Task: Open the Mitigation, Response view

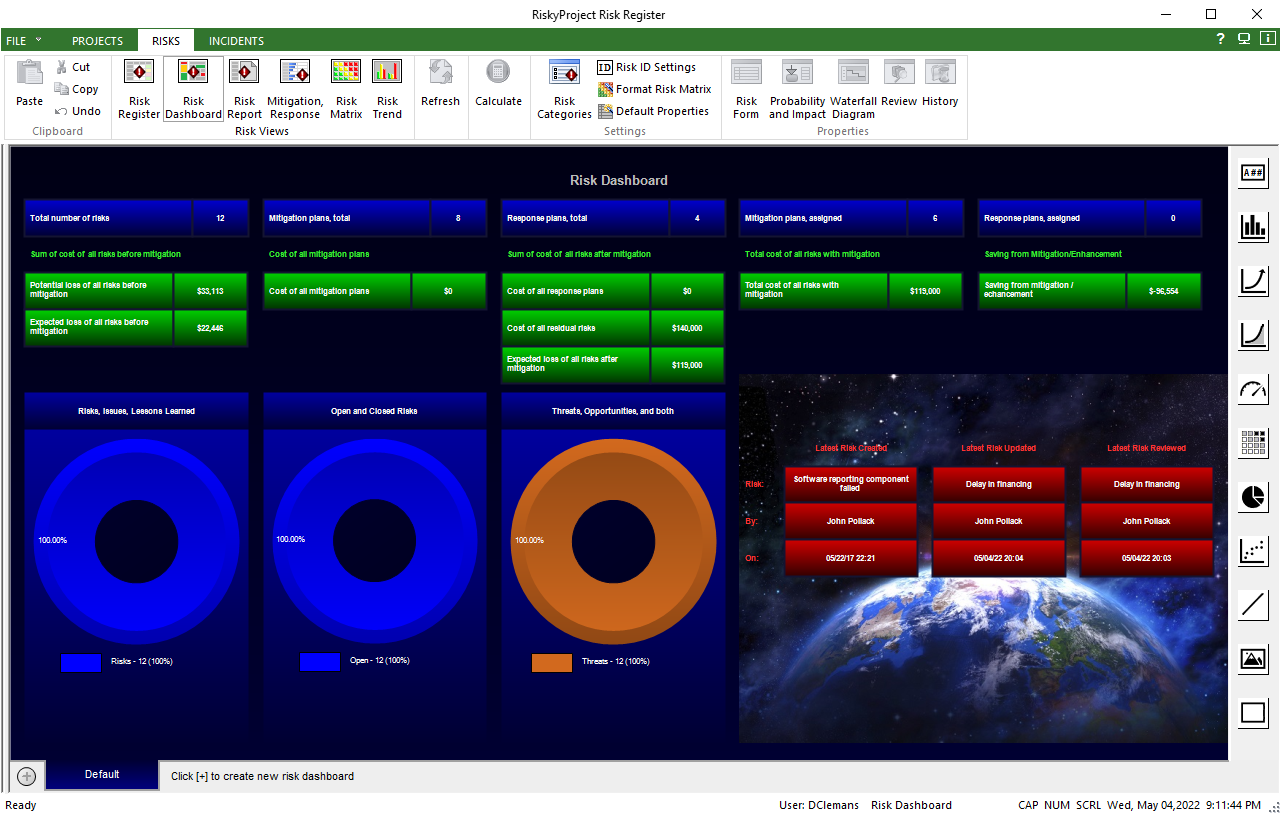Action: click(294, 88)
